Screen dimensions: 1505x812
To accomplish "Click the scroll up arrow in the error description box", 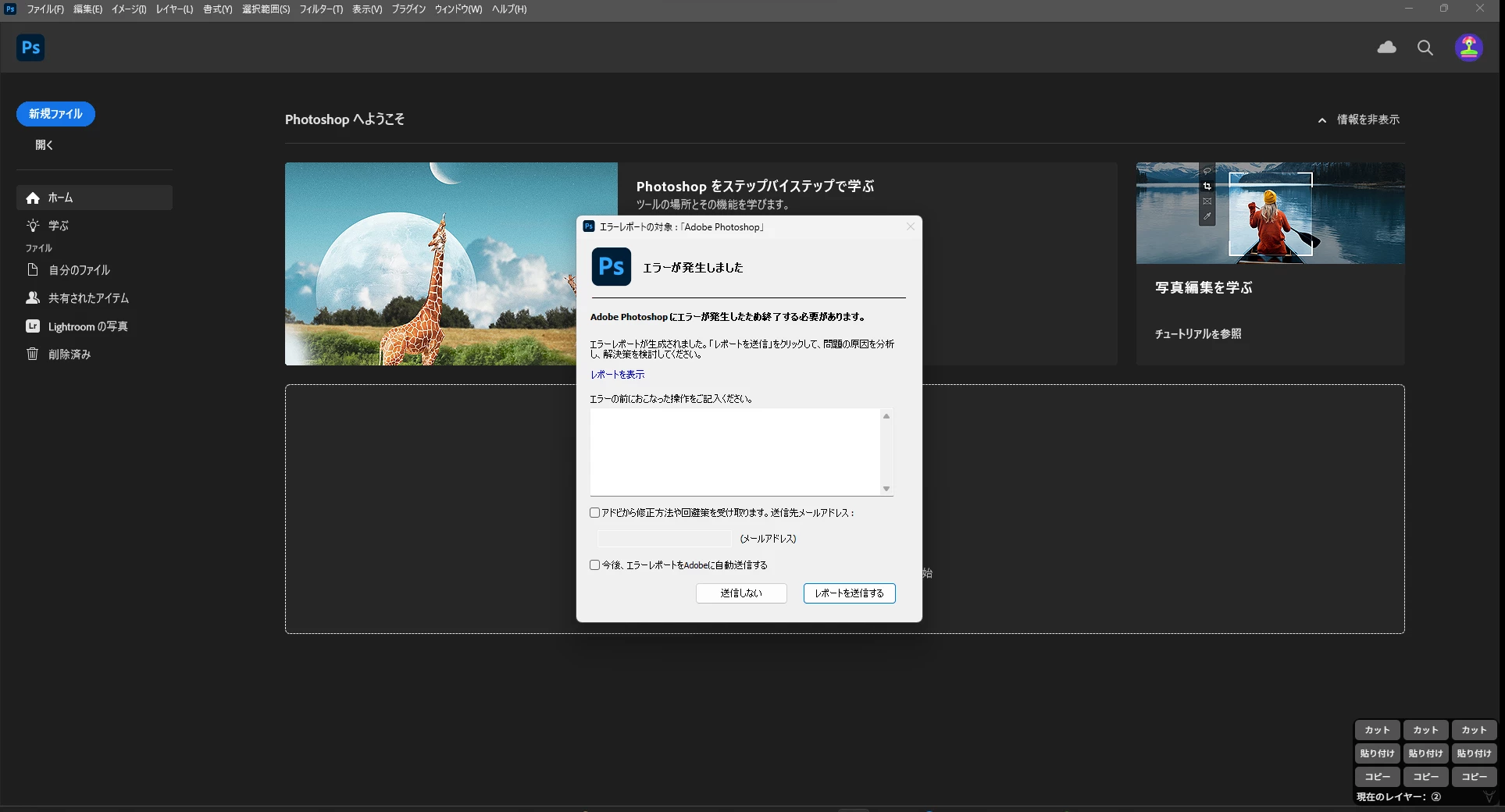I will pyautogui.click(x=886, y=416).
